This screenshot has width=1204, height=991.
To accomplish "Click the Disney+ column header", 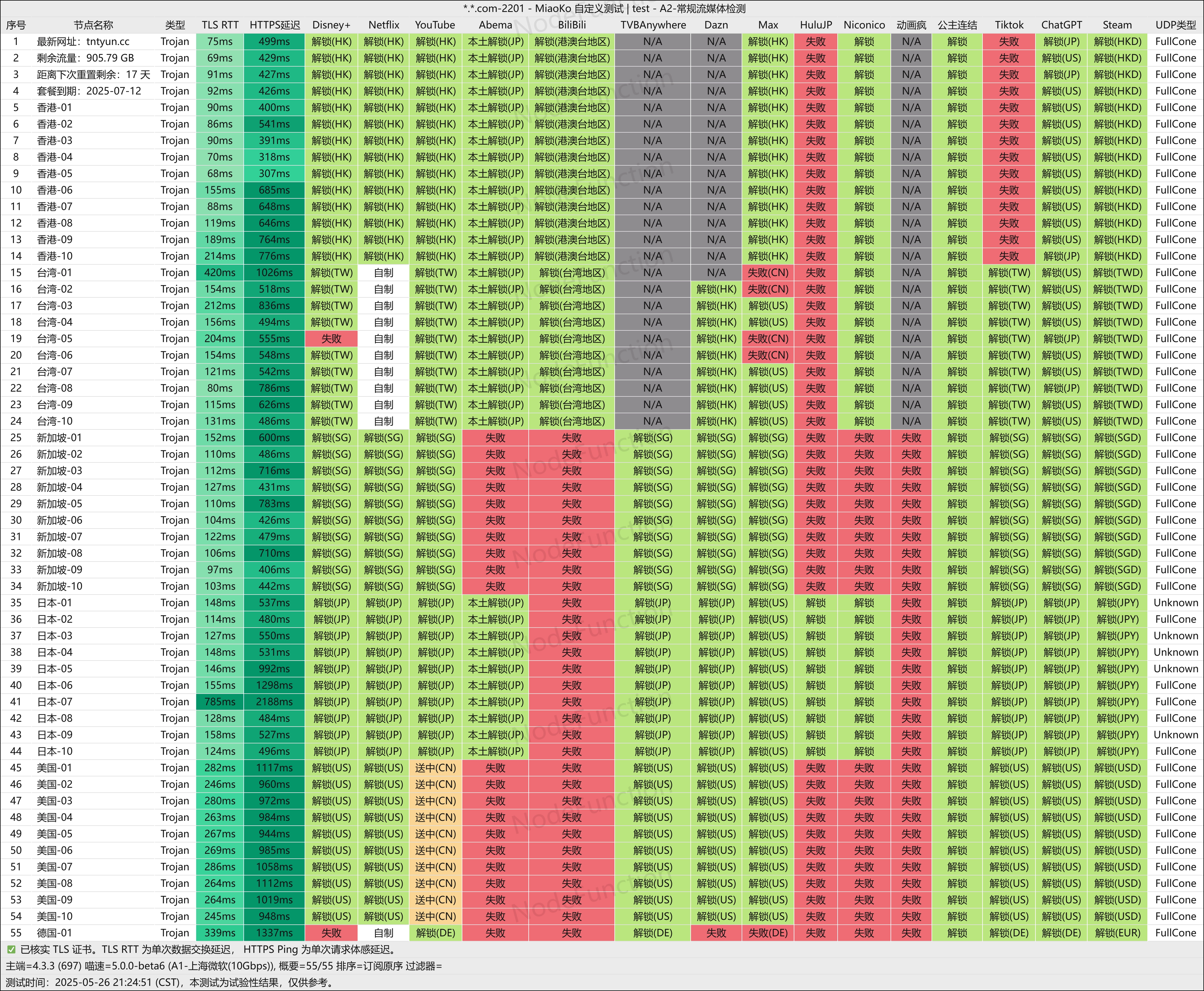I will 331,25.
